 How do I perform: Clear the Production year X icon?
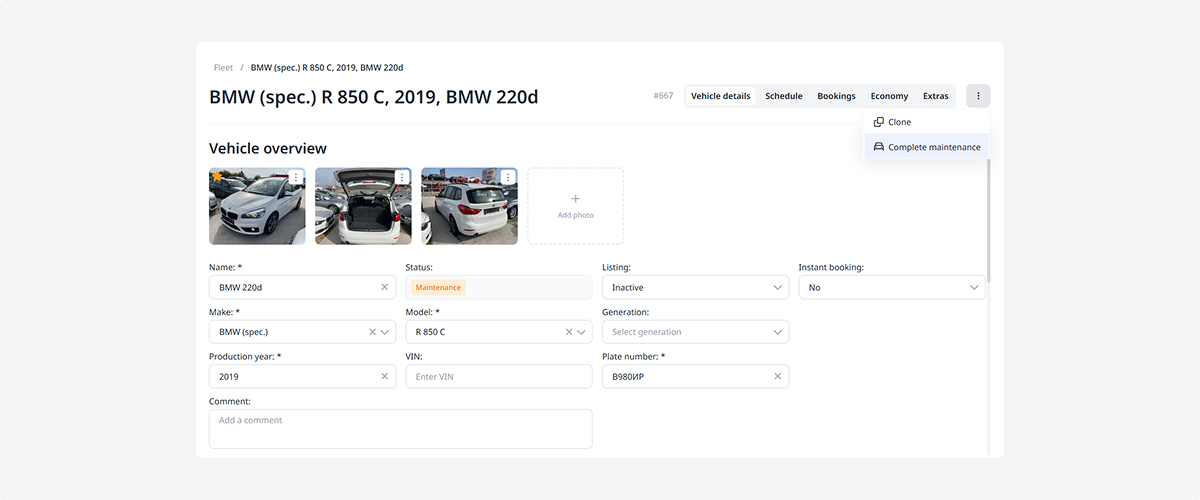click(385, 377)
